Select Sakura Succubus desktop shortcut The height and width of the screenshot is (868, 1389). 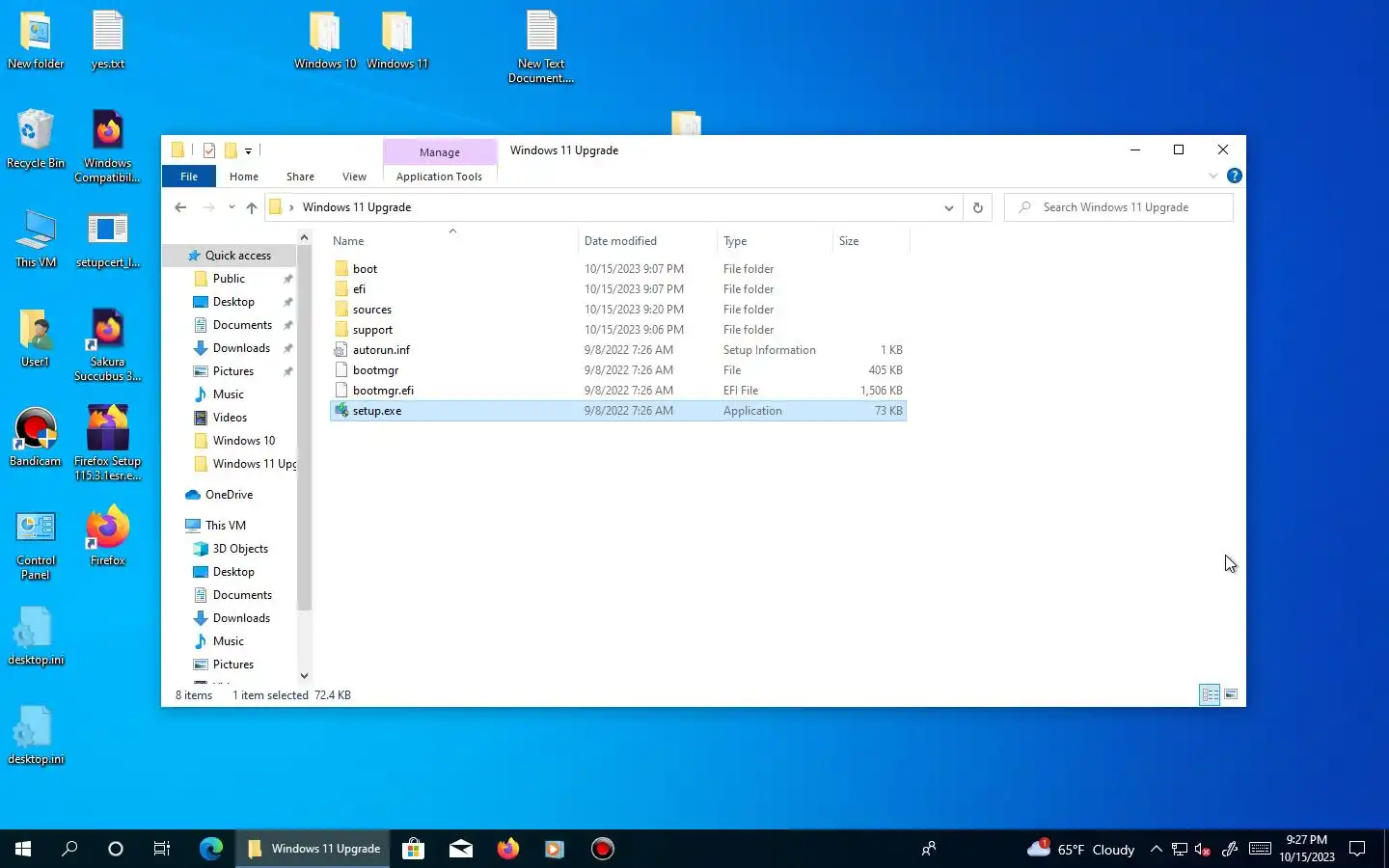click(108, 345)
